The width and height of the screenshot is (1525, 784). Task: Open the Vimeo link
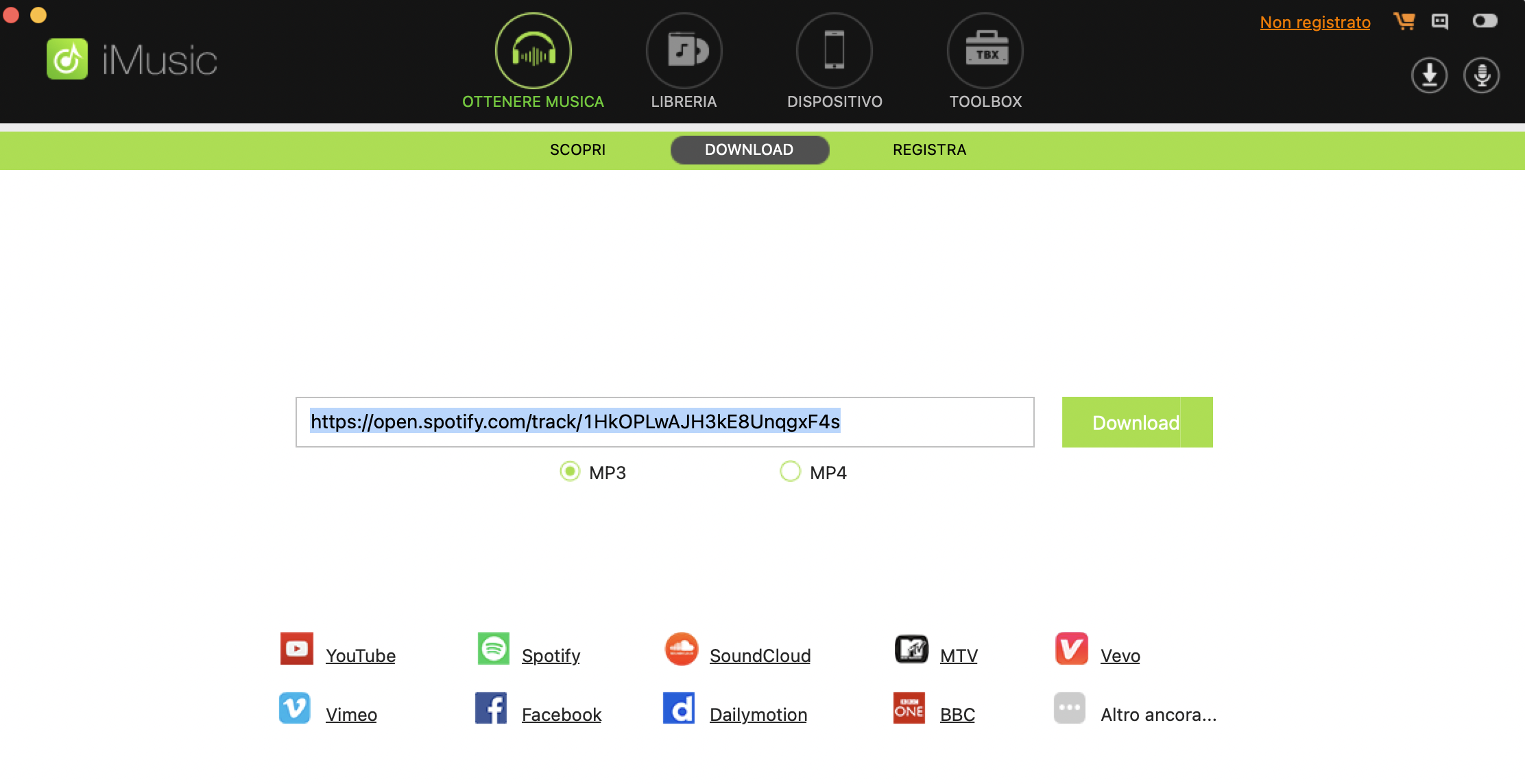tap(351, 715)
